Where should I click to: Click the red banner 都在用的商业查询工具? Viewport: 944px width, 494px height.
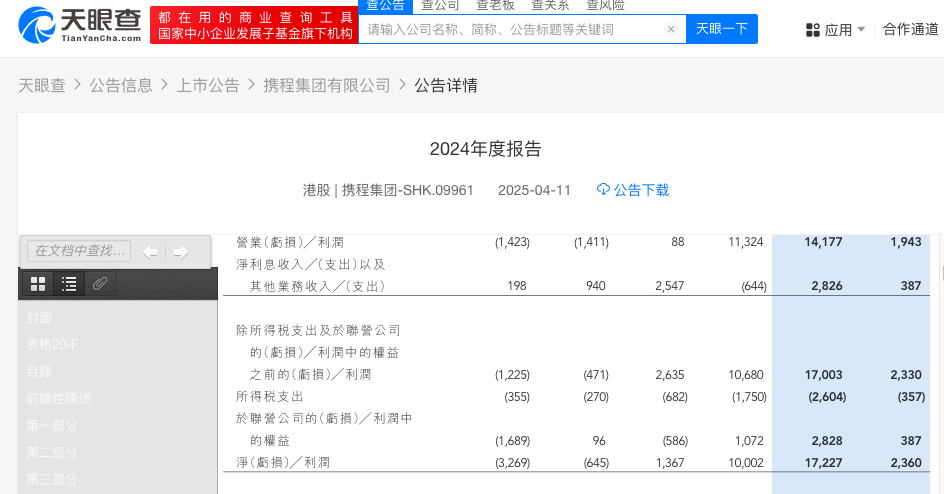254,25
